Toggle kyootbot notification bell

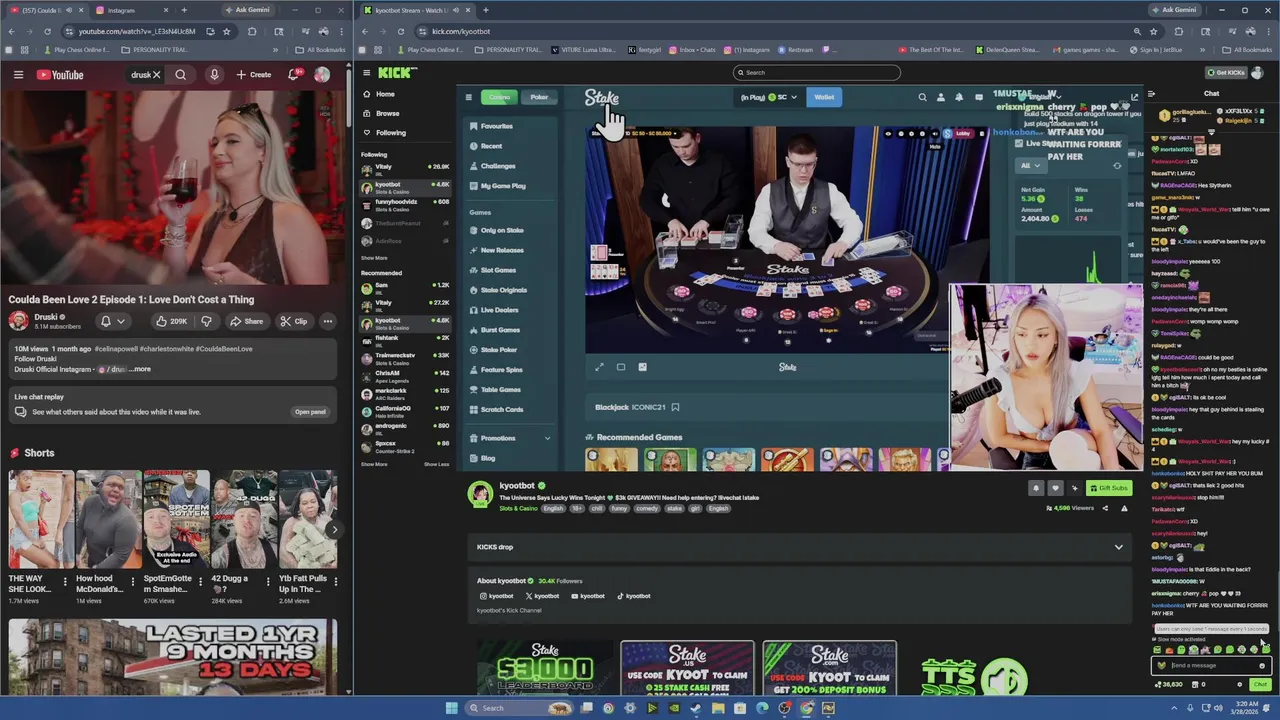point(1036,488)
